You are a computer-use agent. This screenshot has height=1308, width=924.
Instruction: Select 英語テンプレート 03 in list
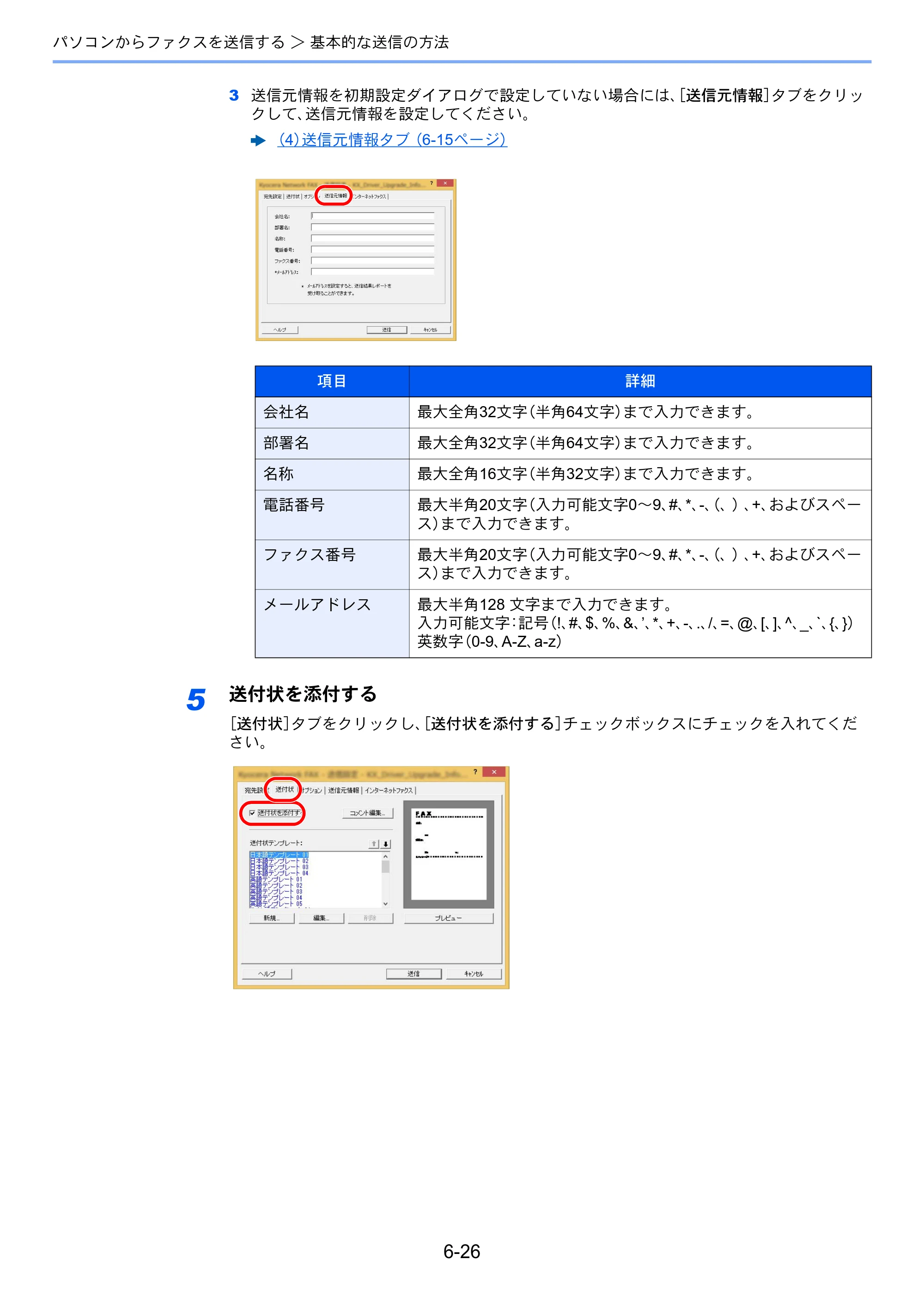[x=276, y=892]
